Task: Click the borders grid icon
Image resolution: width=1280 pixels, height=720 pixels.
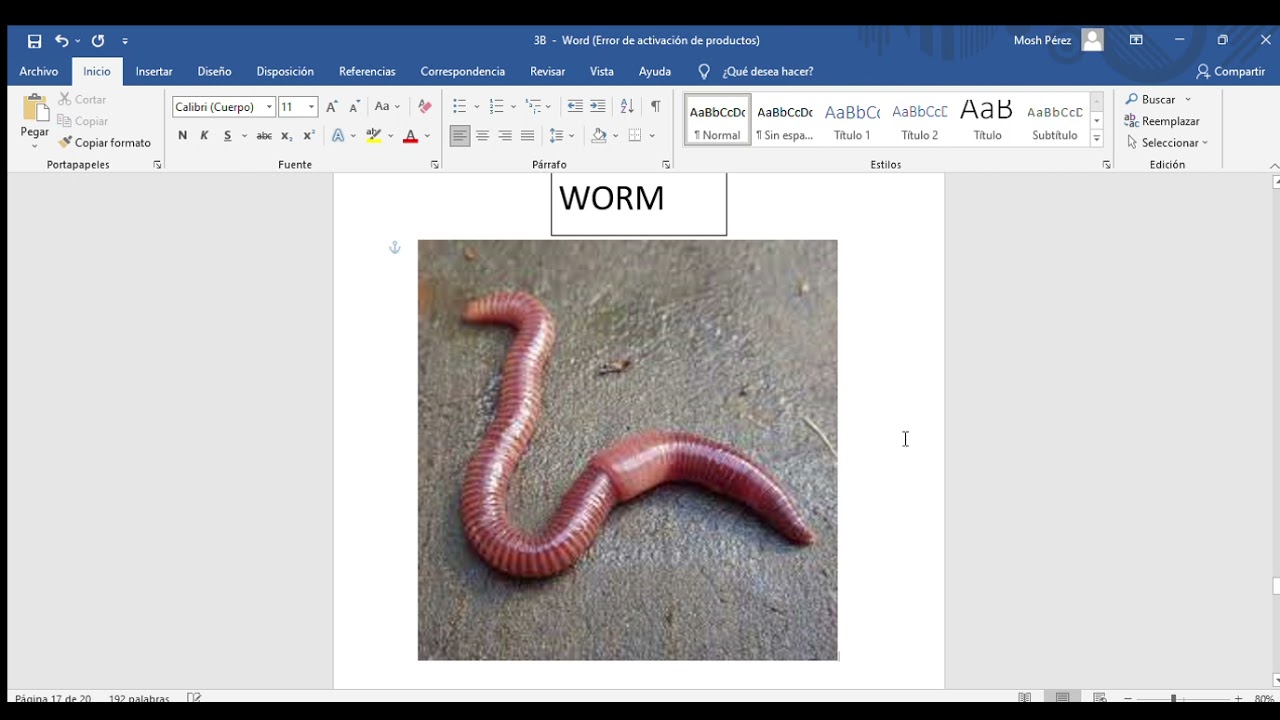Action: point(635,136)
